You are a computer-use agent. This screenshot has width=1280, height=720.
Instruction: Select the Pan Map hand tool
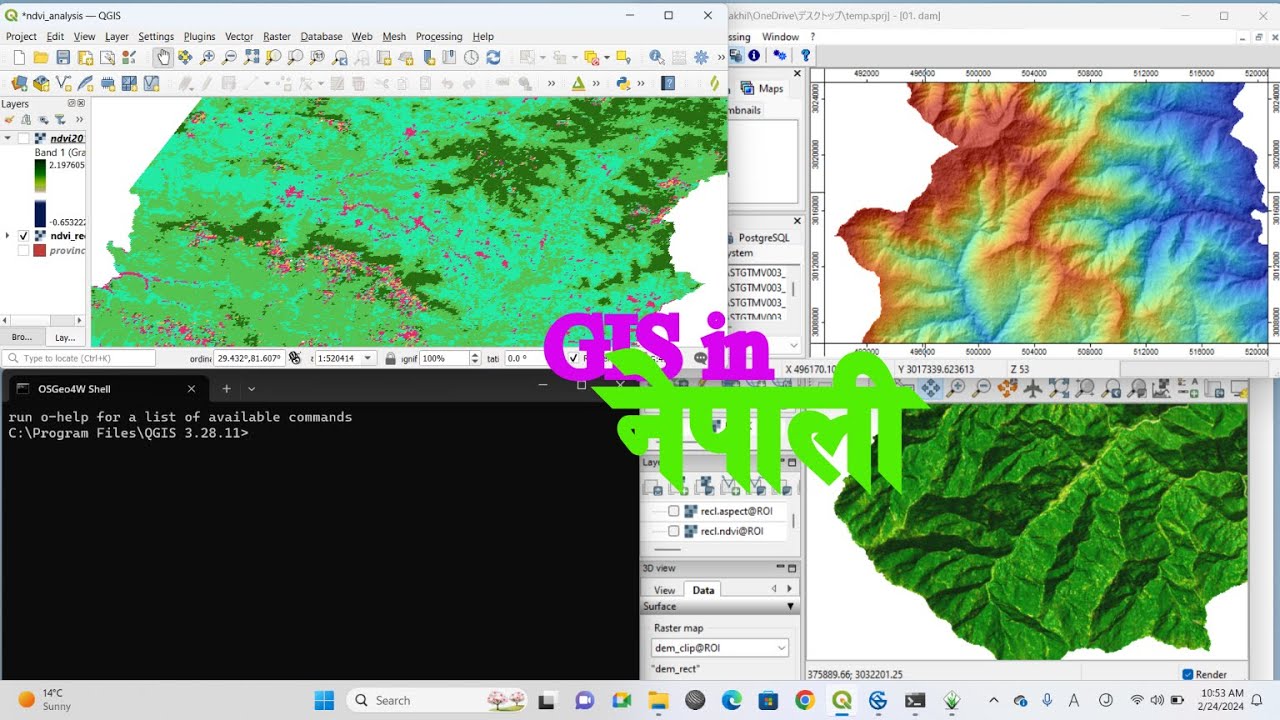click(163, 58)
